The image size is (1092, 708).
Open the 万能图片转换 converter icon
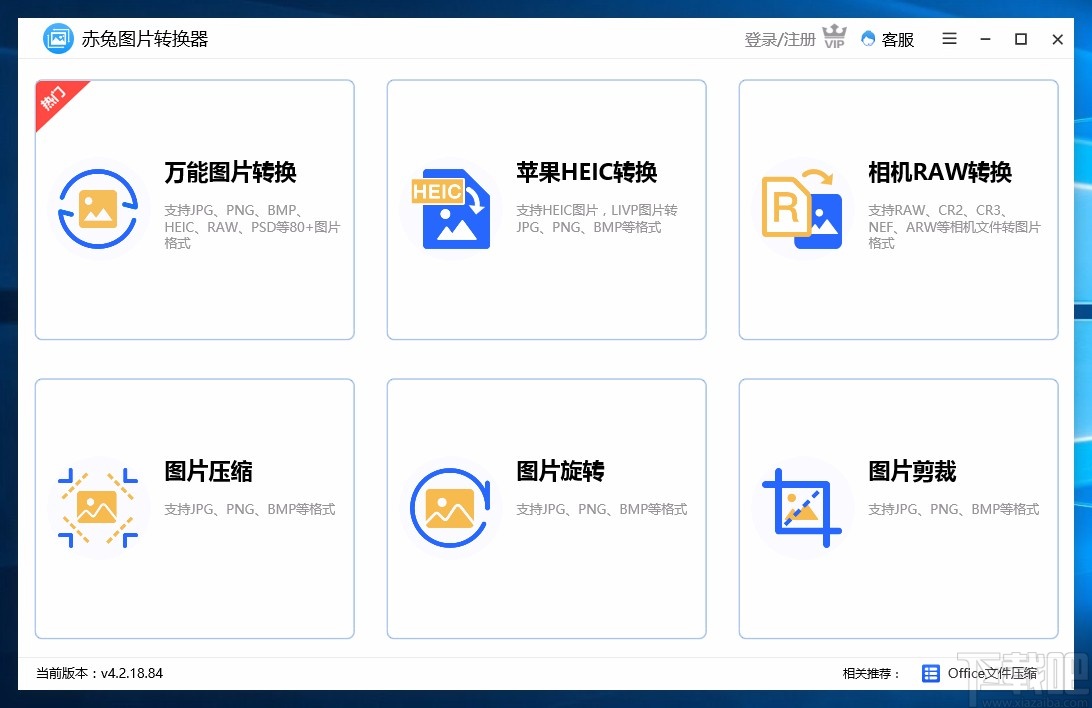click(x=99, y=209)
